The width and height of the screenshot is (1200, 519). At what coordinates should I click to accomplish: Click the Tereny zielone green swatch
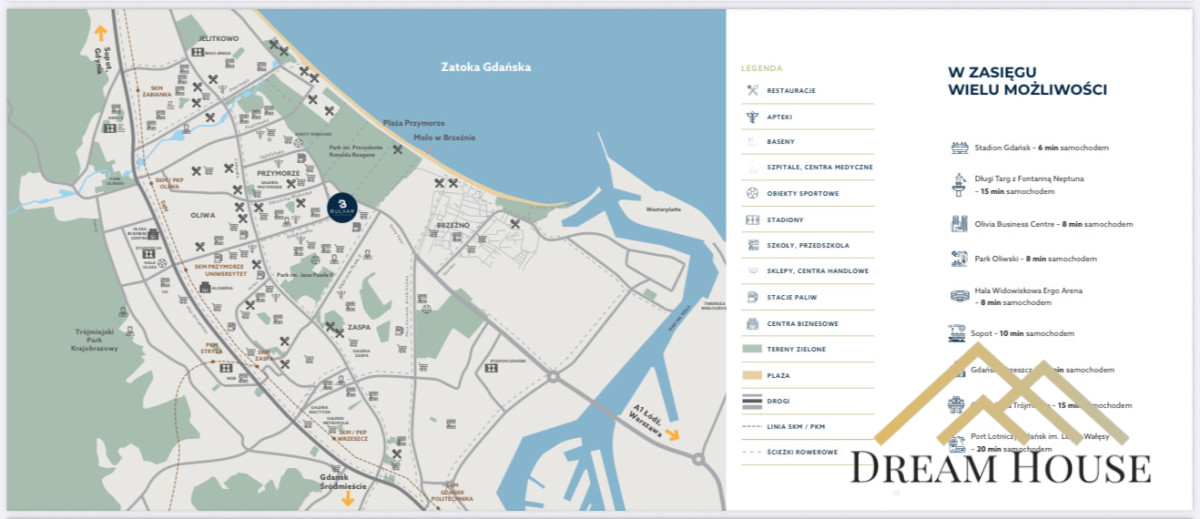point(752,349)
